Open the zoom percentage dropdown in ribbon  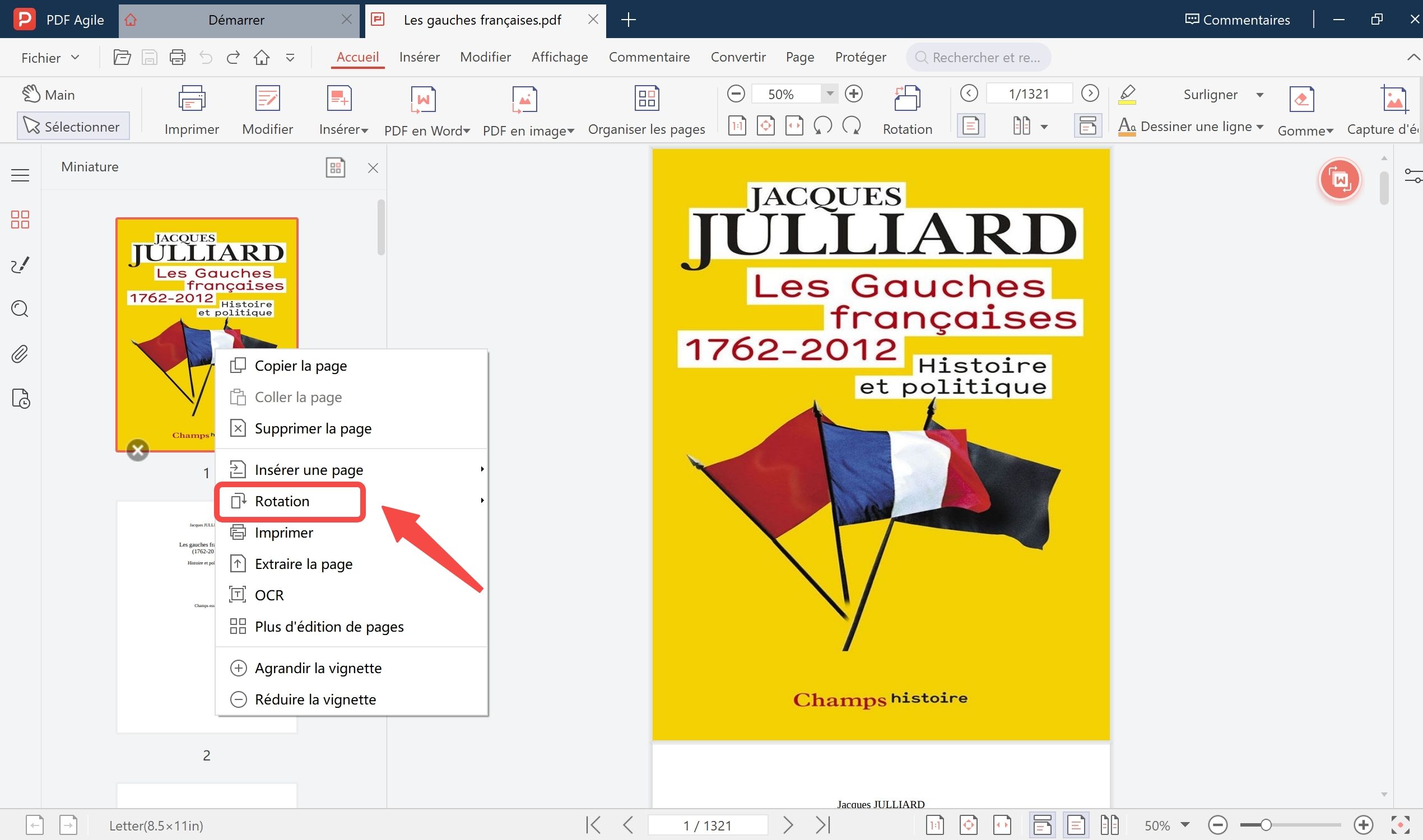[x=830, y=94]
